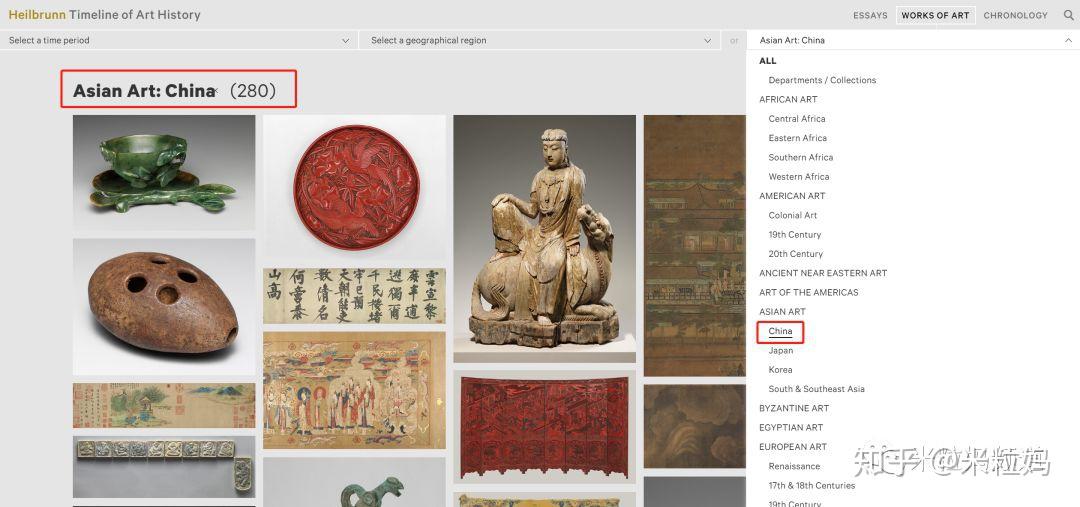Image resolution: width=1080 pixels, height=507 pixels.
Task: Choose Western Africa
Action: click(798, 176)
